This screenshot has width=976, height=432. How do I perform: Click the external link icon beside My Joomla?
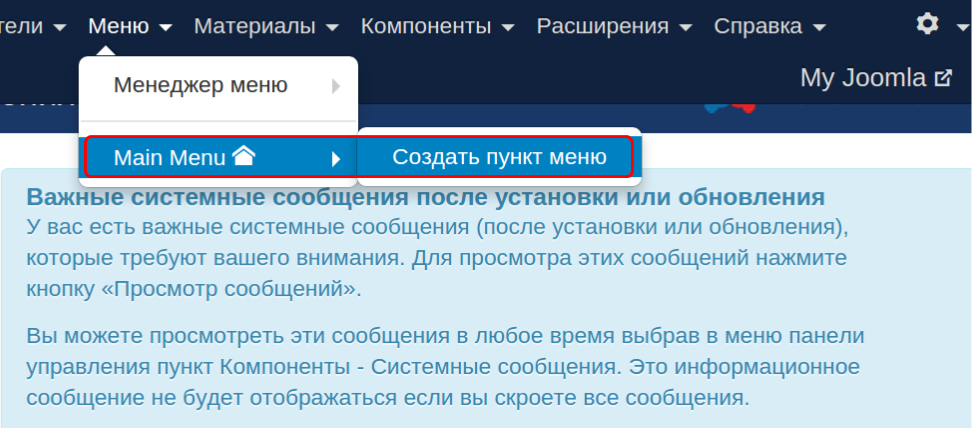942,78
